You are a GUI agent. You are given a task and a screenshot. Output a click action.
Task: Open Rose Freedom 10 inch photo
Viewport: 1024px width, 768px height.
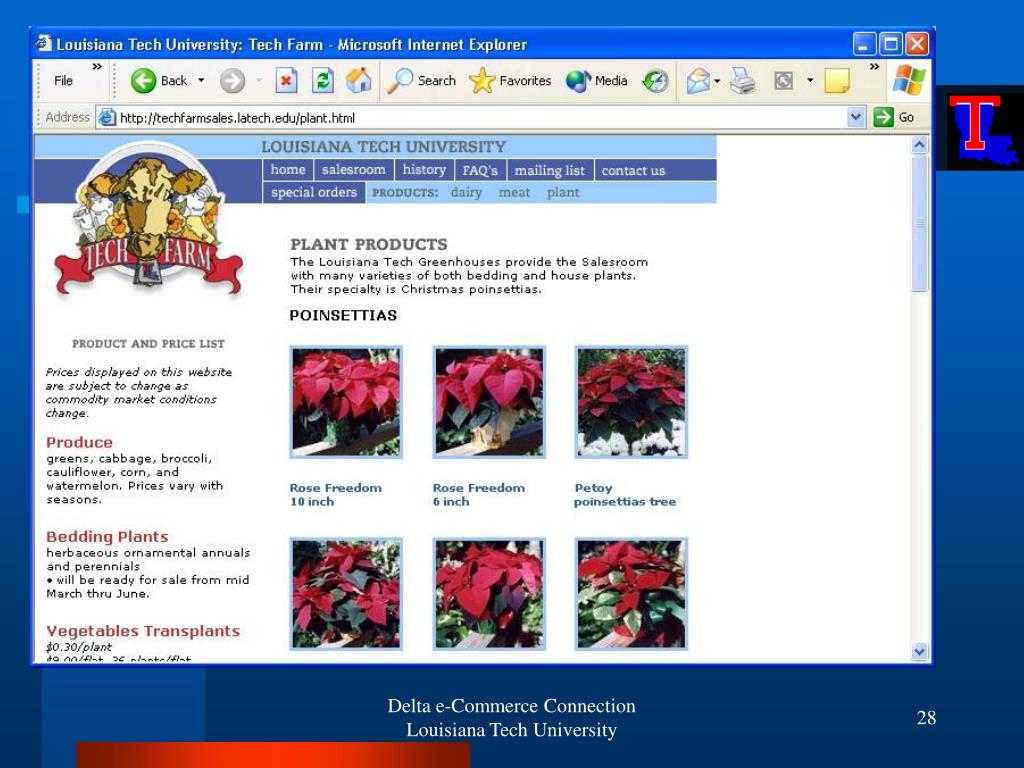(346, 402)
